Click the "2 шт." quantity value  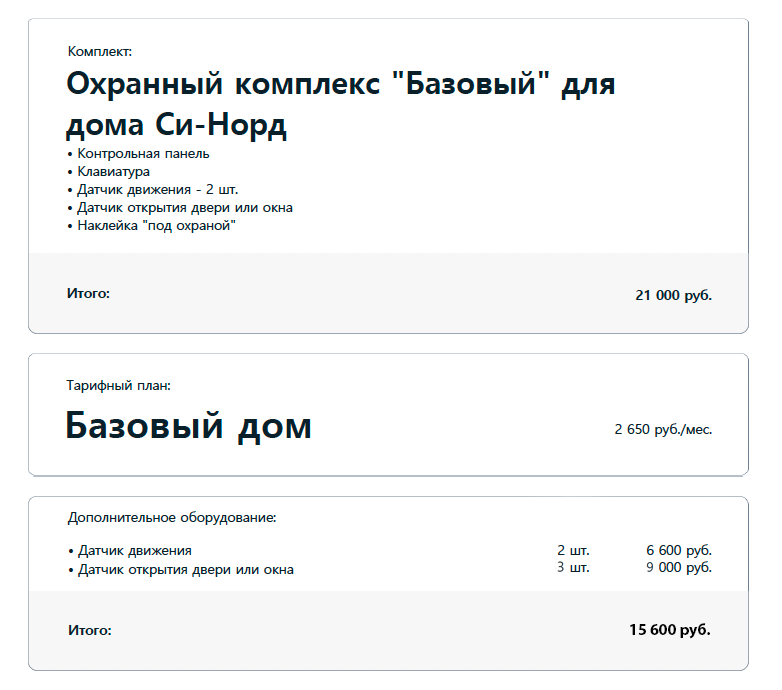(x=573, y=551)
